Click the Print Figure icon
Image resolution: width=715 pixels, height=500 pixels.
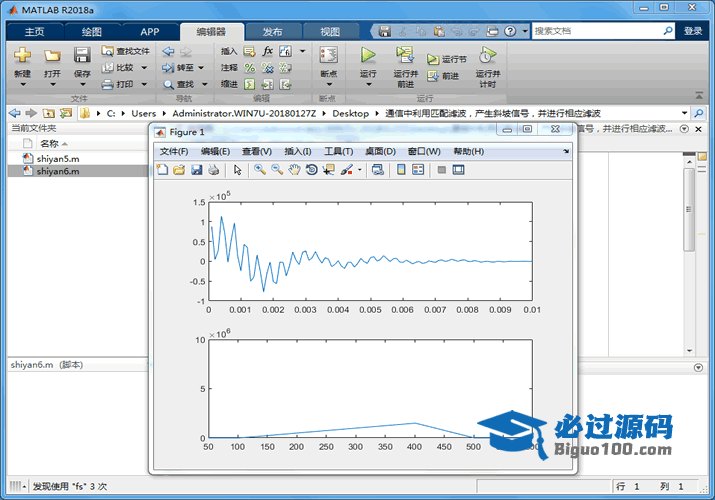pyautogui.click(x=214, y=170)
